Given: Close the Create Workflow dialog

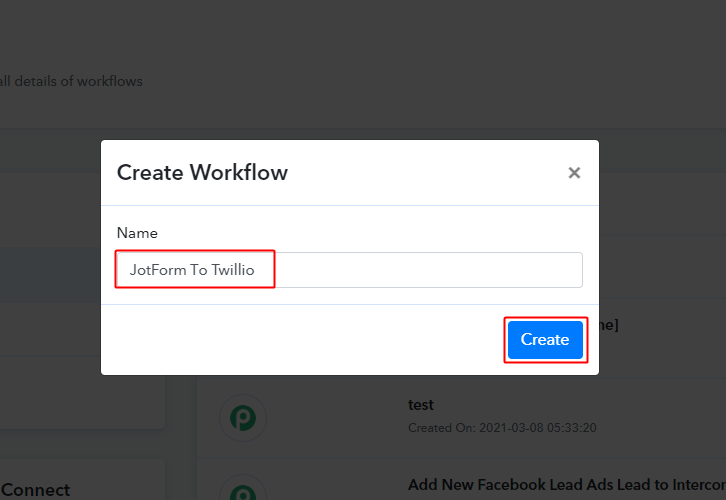Looking at the screenshot, I should (574, 173).
